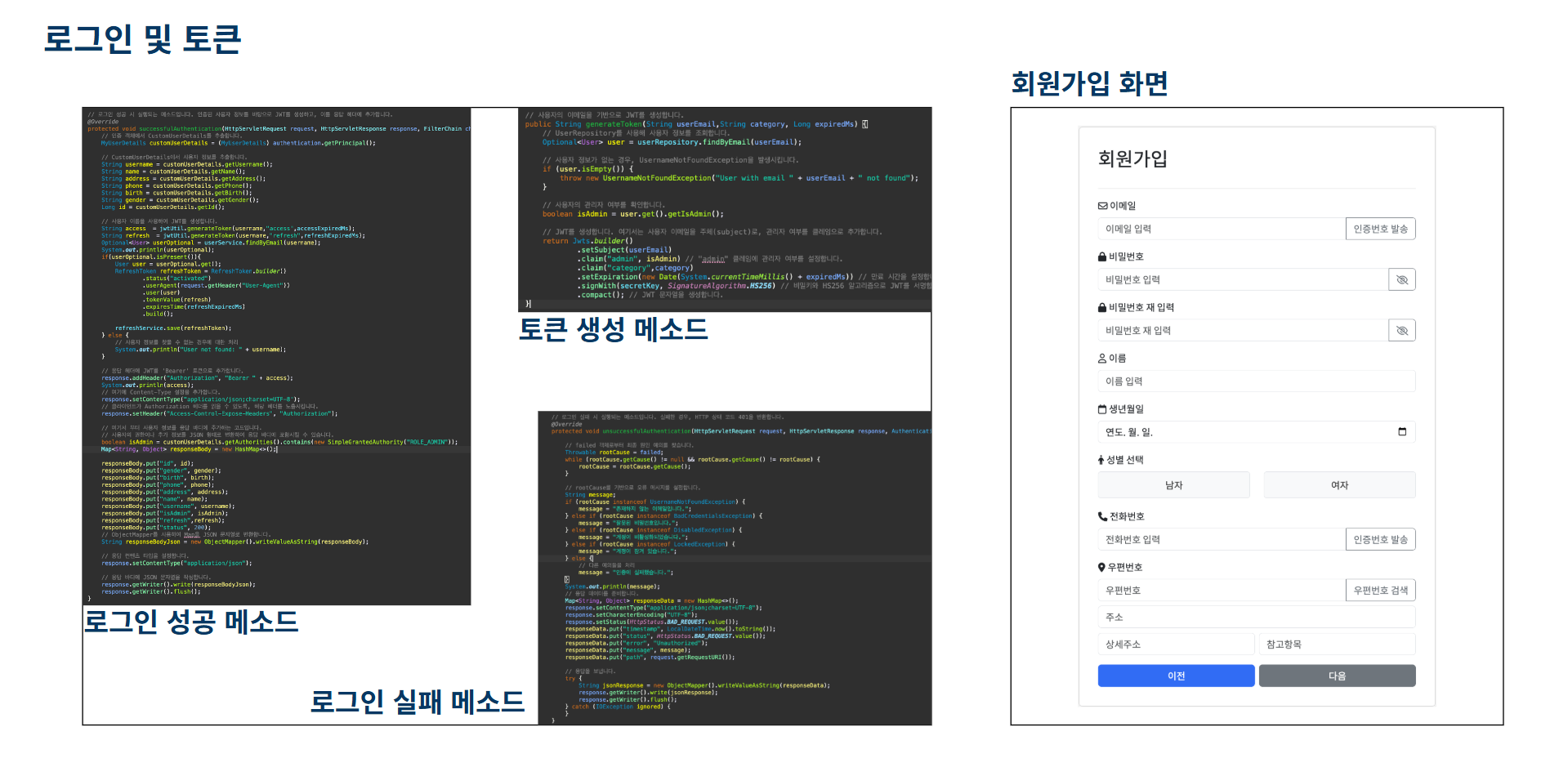This screenshot has width=1568, height=776.
Task: Toggle password visibility eye icon in 비밀번호 field
Action: coord(1401,279)
